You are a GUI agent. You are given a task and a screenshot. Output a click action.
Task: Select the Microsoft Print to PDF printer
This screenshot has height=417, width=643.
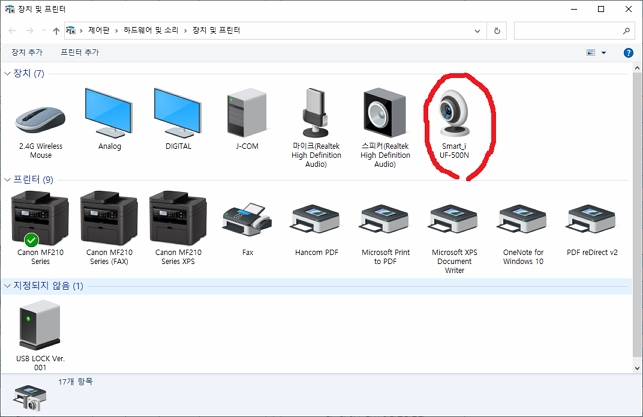point(385,234)
